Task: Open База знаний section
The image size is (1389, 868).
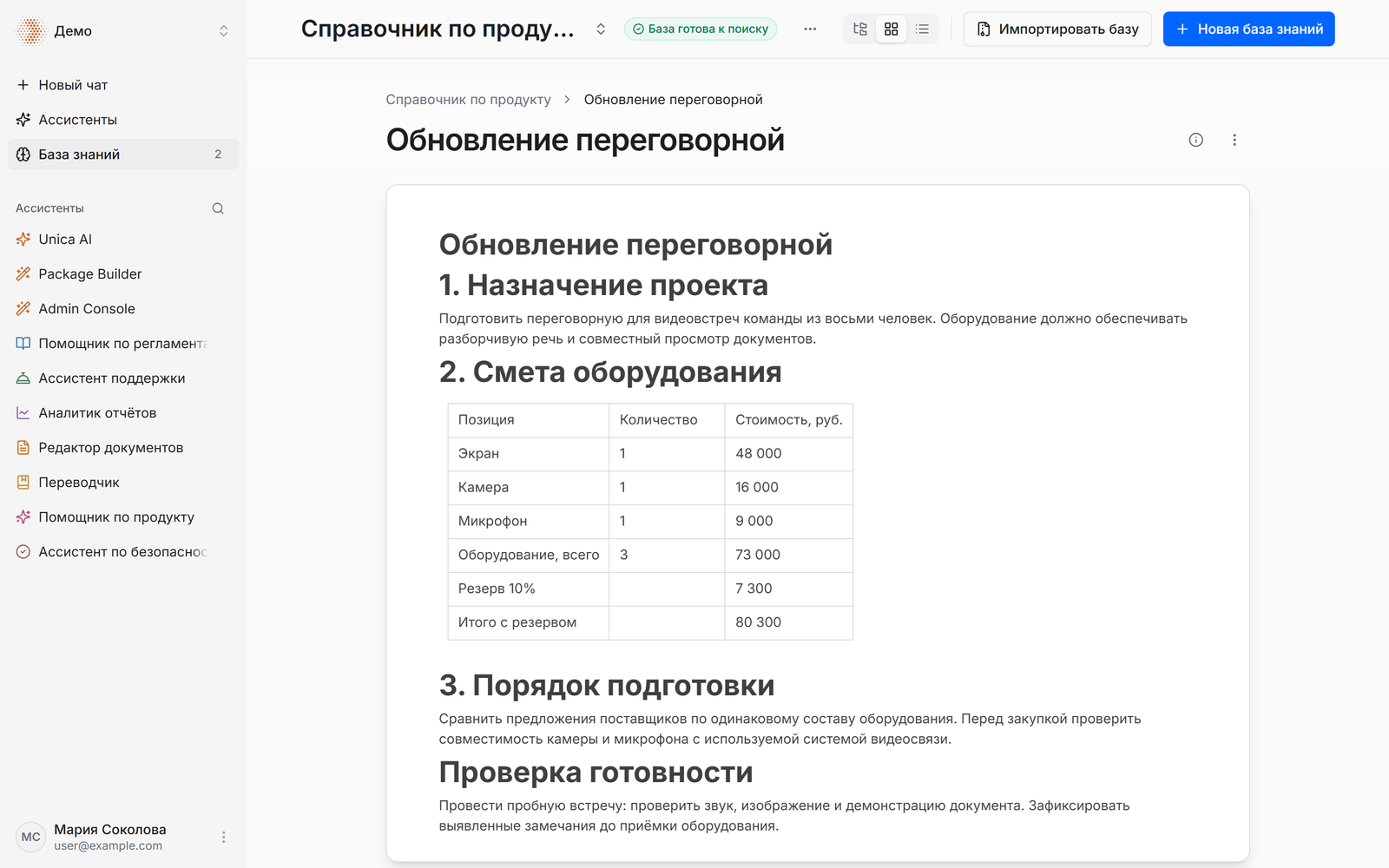Action: click(x=123, y=155)
